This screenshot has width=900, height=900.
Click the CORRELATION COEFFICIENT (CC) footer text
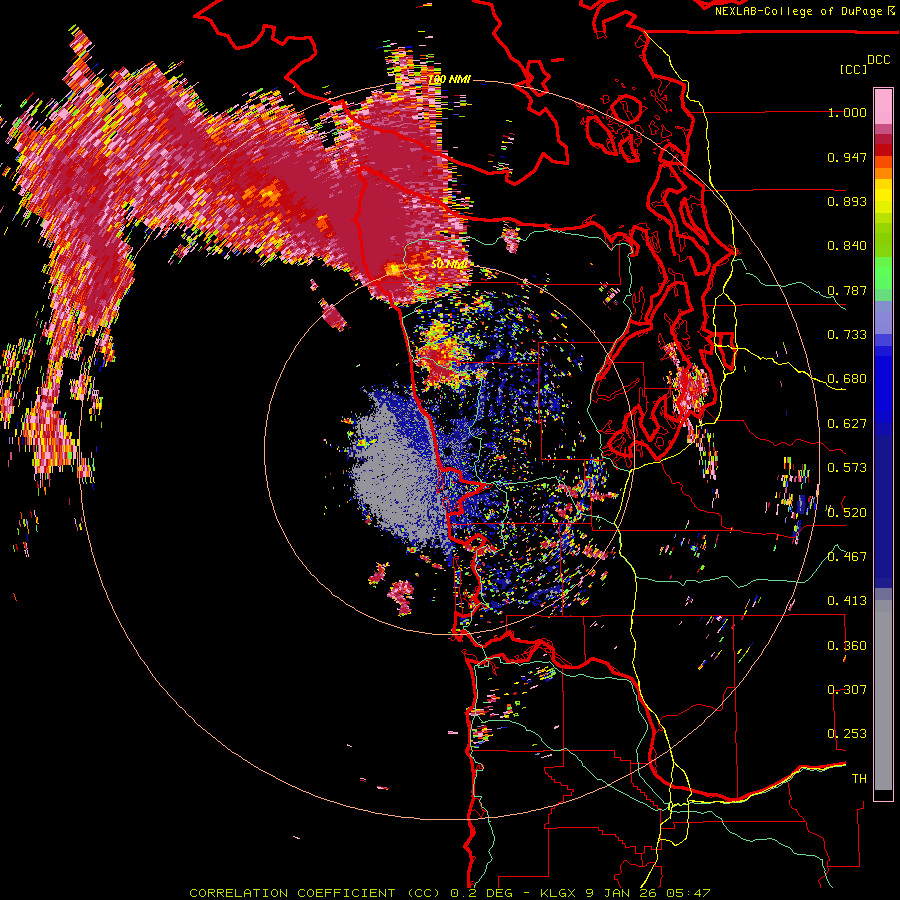(x=315, y=893)
